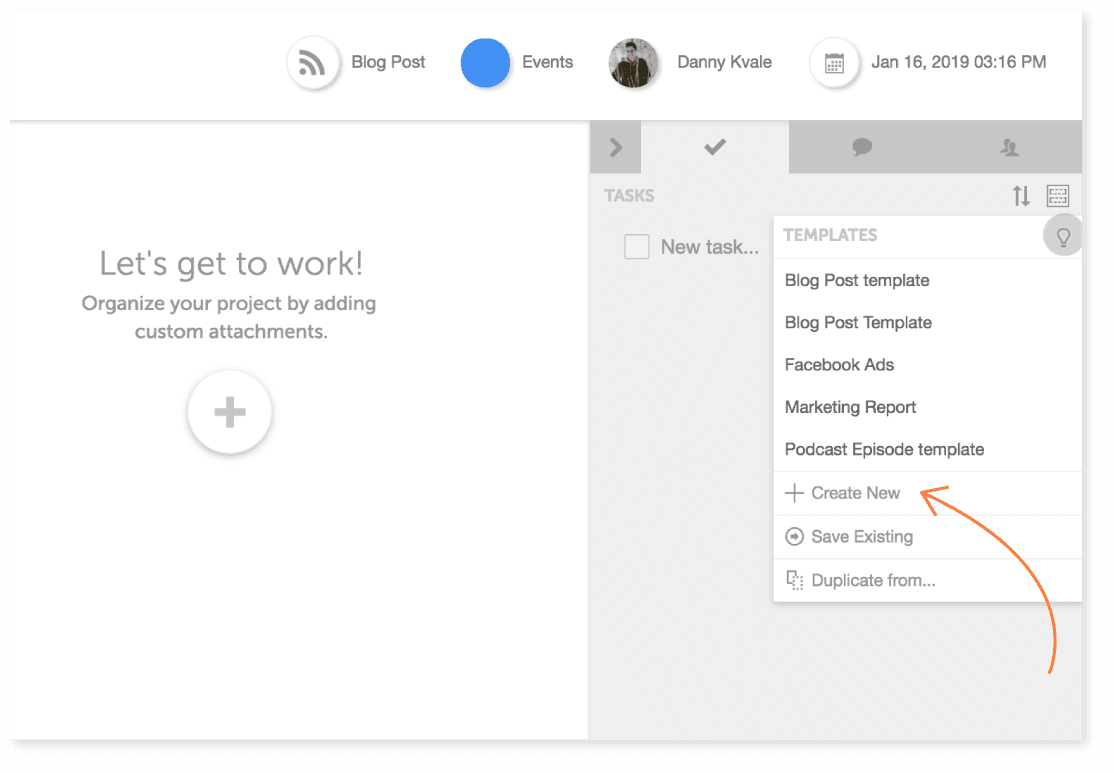Click the TASKS section heading
Viewport: 1114px width, 773px height.
[629, 195]
